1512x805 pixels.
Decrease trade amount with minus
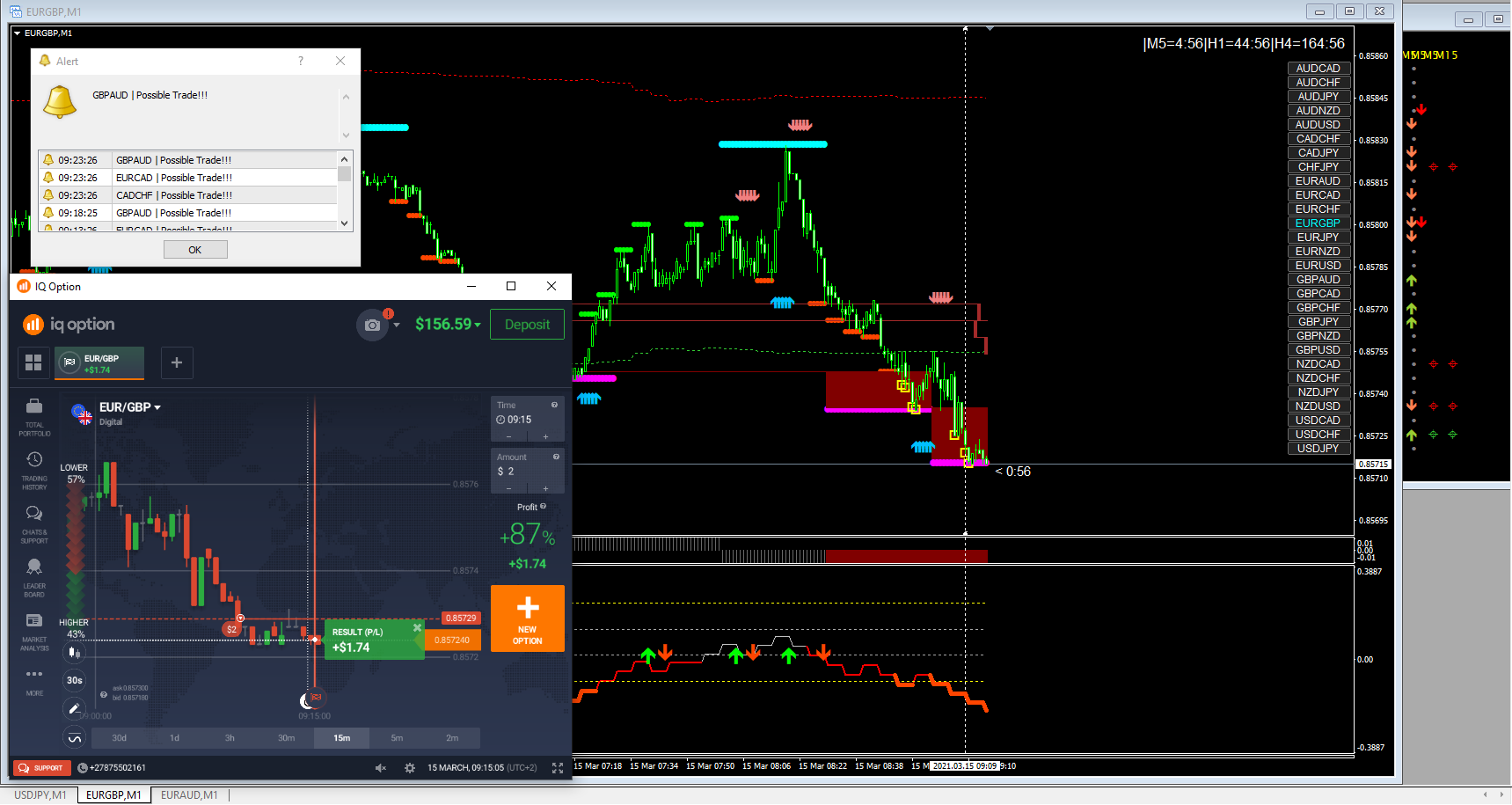[508, 488]
